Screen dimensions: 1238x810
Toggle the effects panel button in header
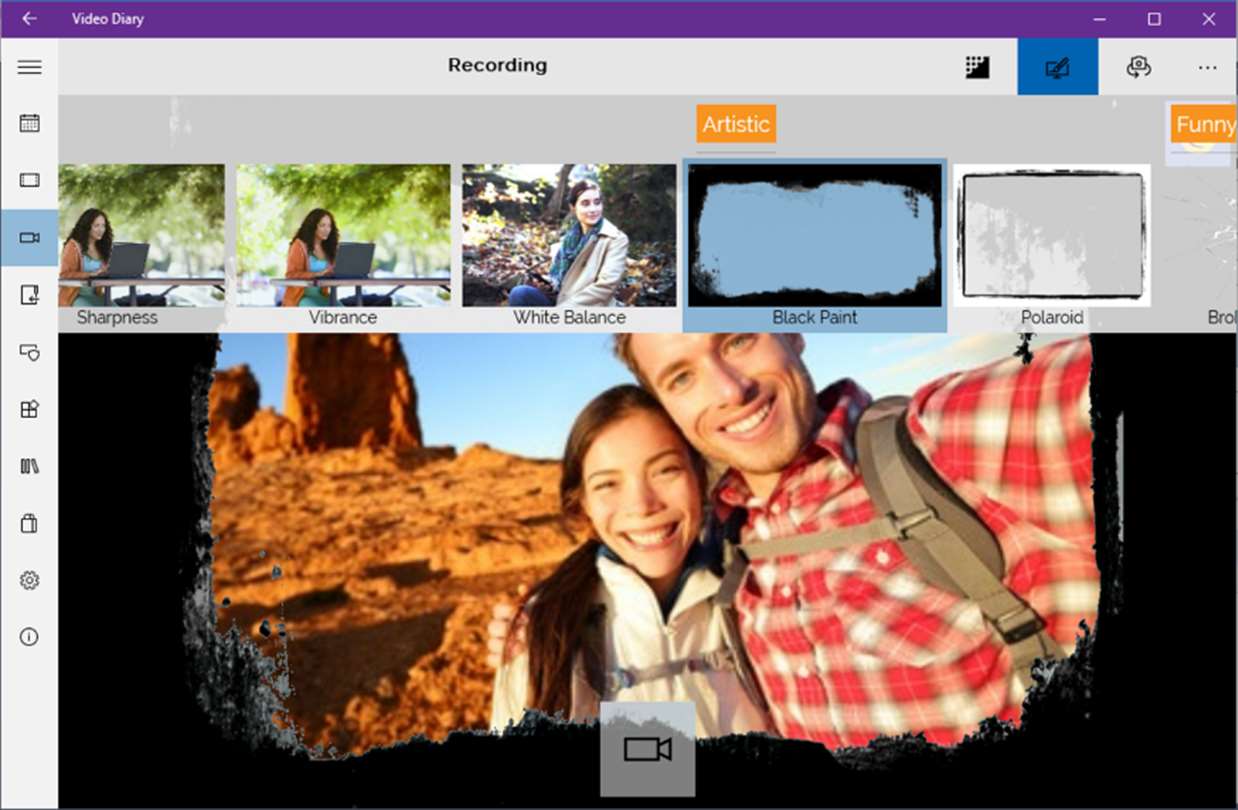1057,67
